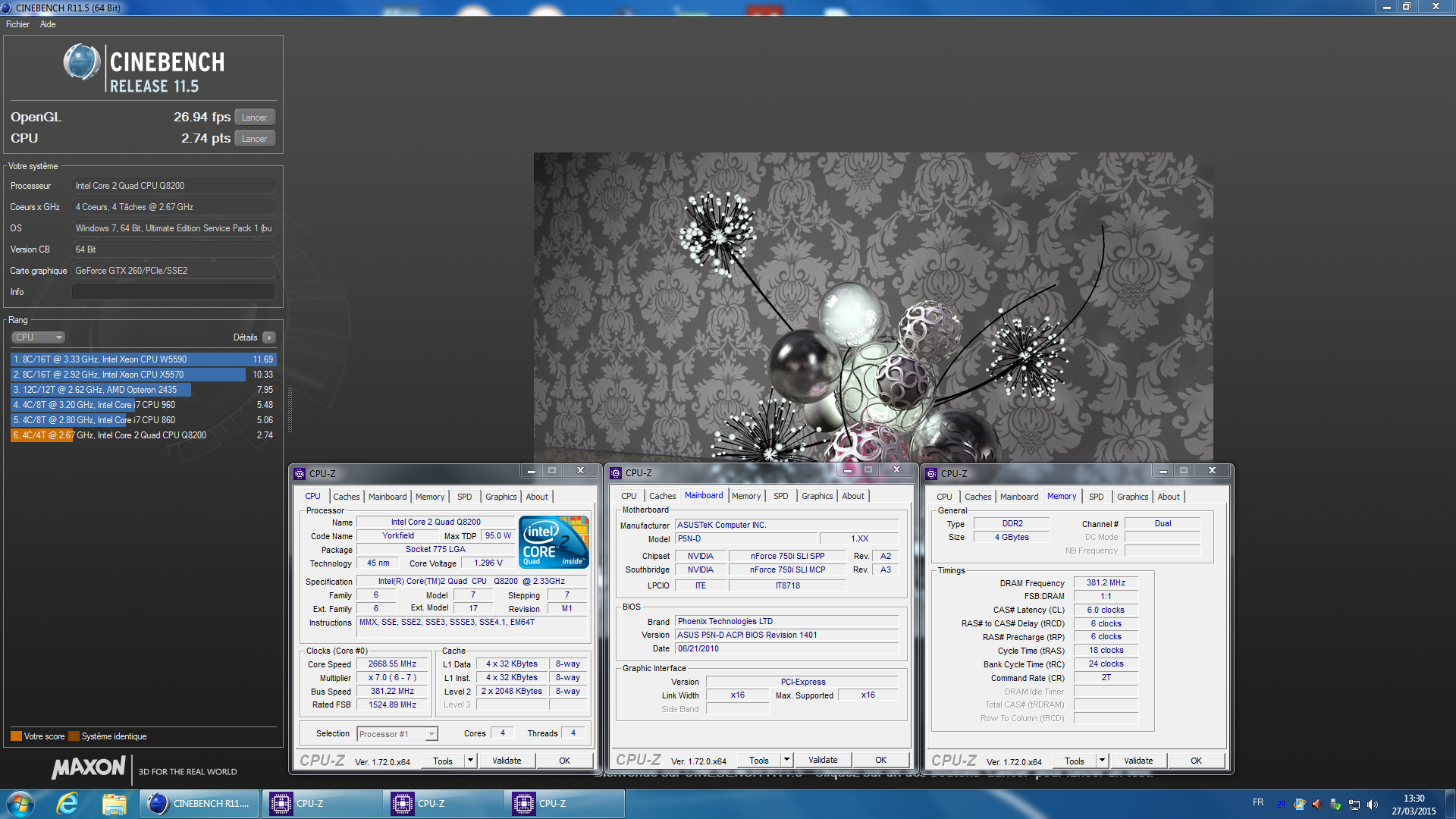The height and width of the screenshot is (819, 1456).
Task: Open Graphics tab in Mainboard CPU-Z window
Action: click(x=817, y=496)
